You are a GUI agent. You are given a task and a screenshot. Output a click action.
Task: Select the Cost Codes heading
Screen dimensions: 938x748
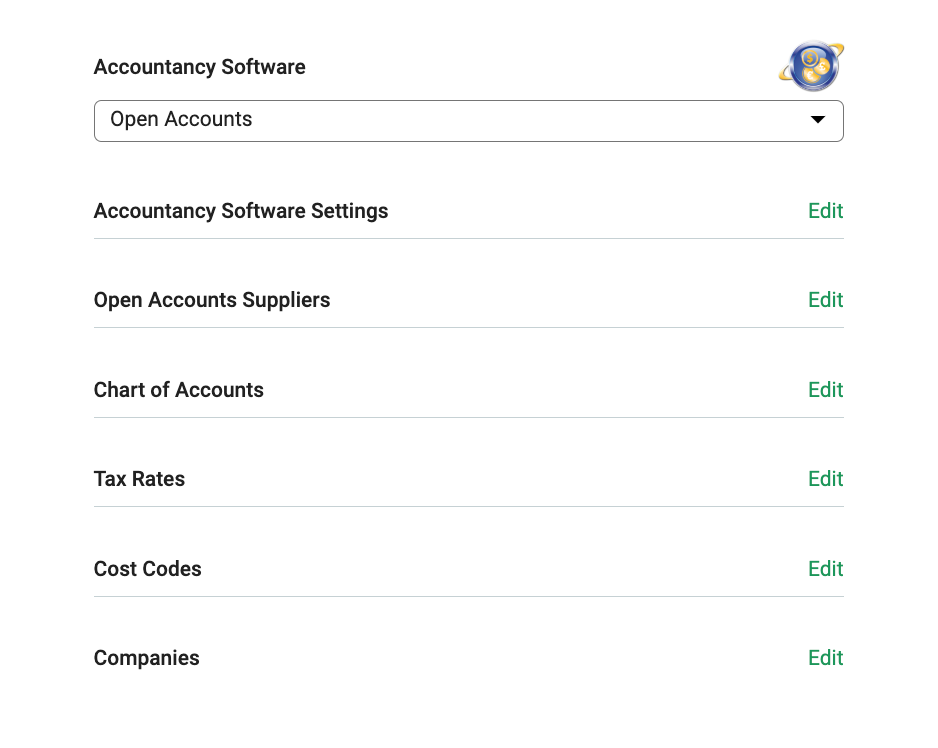[147, 568]
